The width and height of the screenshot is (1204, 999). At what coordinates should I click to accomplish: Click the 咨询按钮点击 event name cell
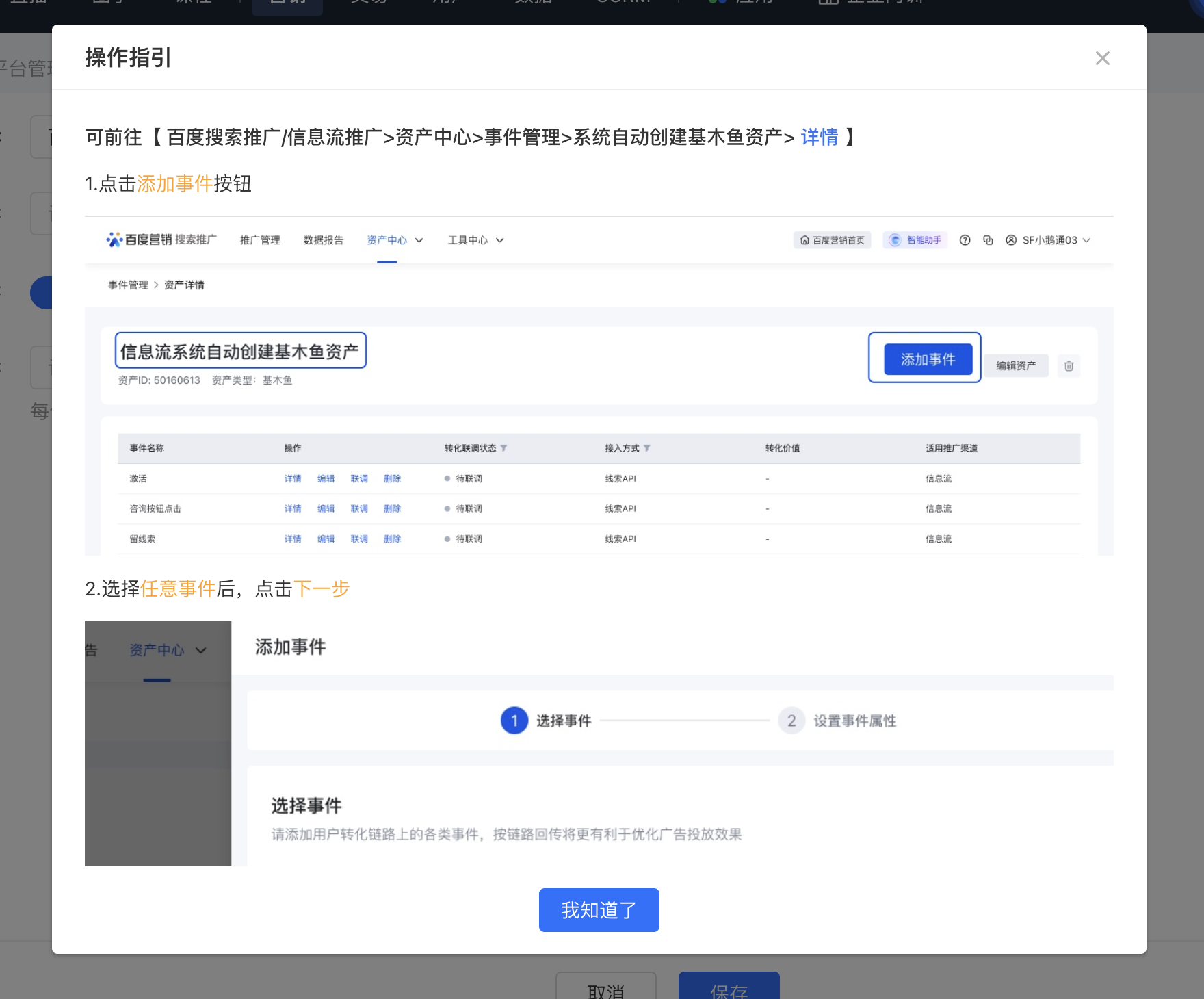point(155,509)
